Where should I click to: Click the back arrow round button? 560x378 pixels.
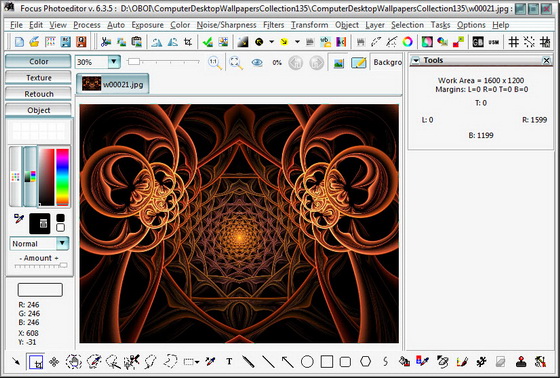[x=295, y=63]
